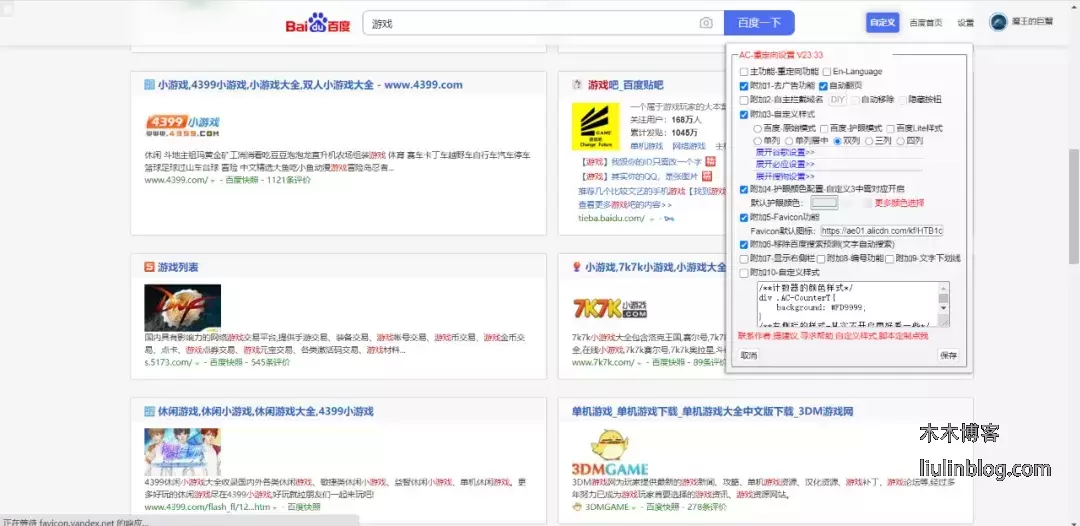
Task: Toggle 附加5-Favicon功能 checkbox
Action: [744, 217]
